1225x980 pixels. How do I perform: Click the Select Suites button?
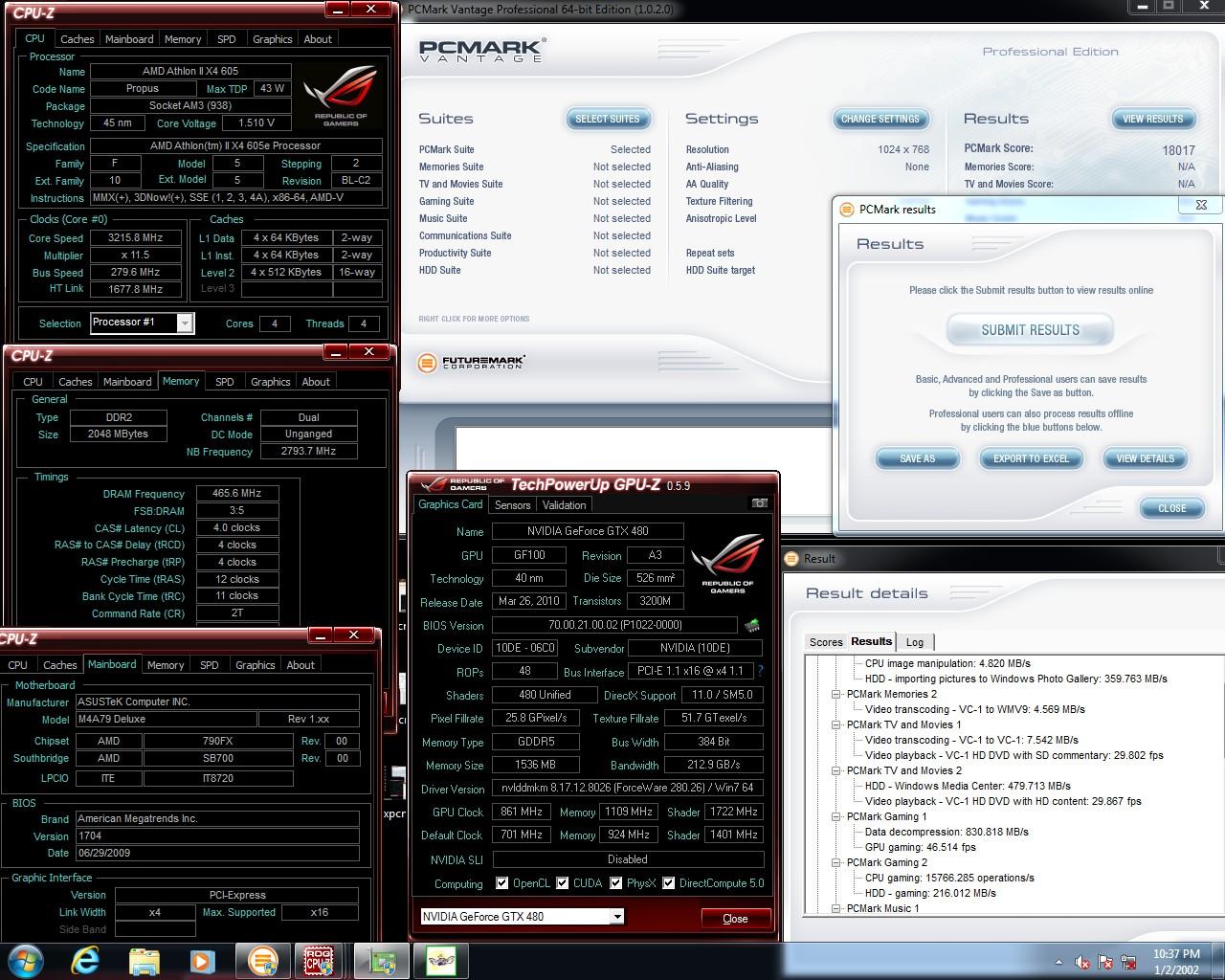coord(607,119)
